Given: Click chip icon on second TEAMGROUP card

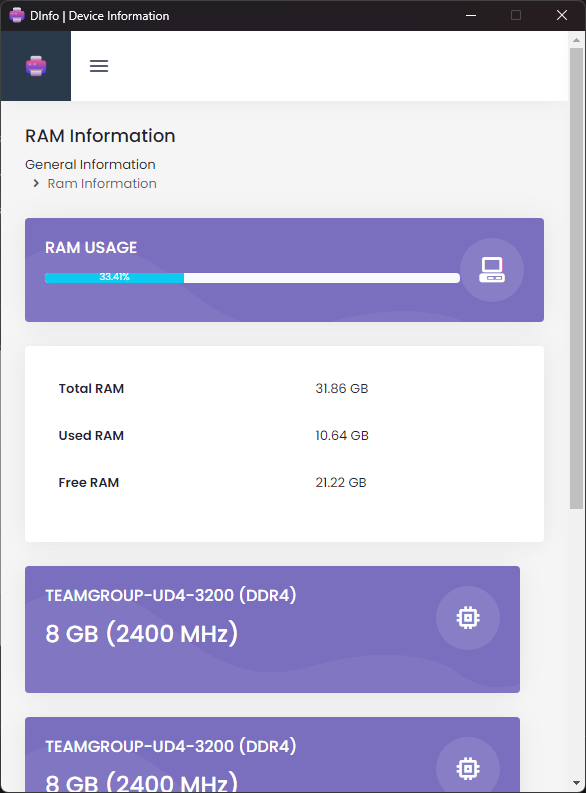Looking at the screenshot, I should (468, 769).
